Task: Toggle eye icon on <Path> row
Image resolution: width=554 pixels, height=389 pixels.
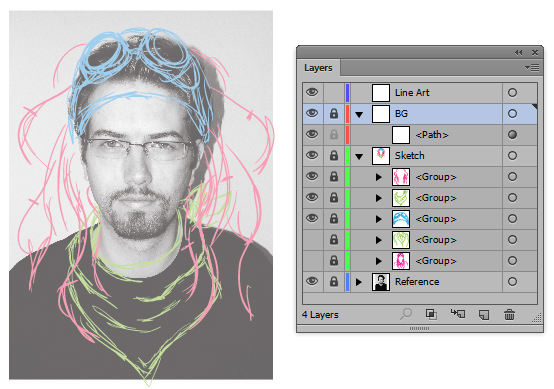Action: click(312, 134)
